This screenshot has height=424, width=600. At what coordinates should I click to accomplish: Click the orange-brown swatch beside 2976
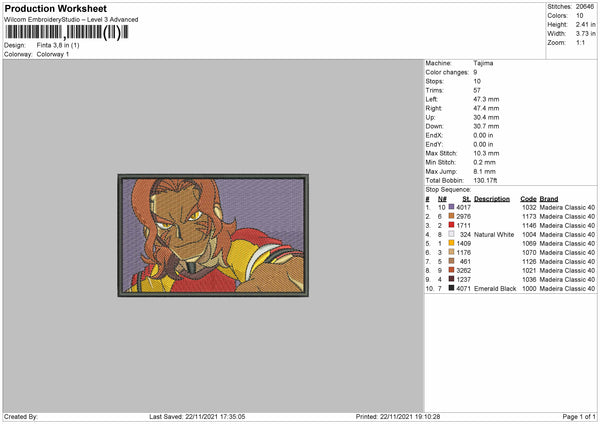[451, 216]
